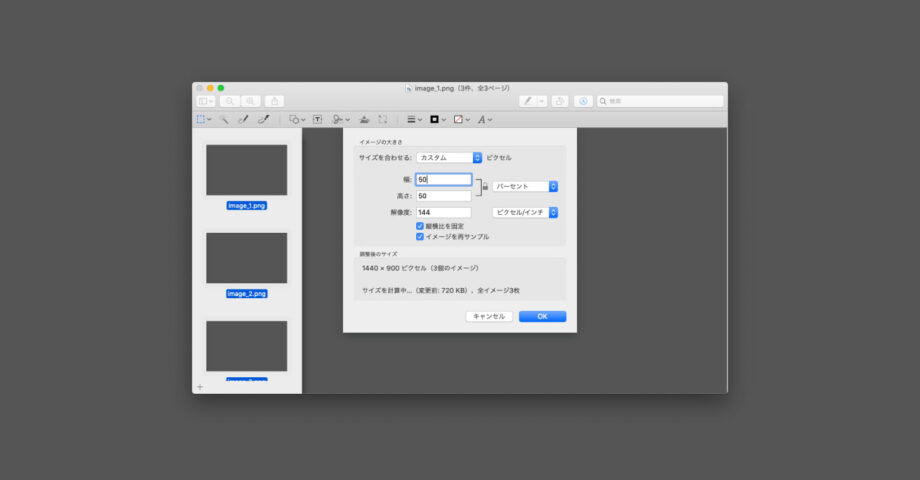The height and width of the screenshot is (480, 920).
Task: Activate the Instant Alpha magic wand
Action: point(224,119)
